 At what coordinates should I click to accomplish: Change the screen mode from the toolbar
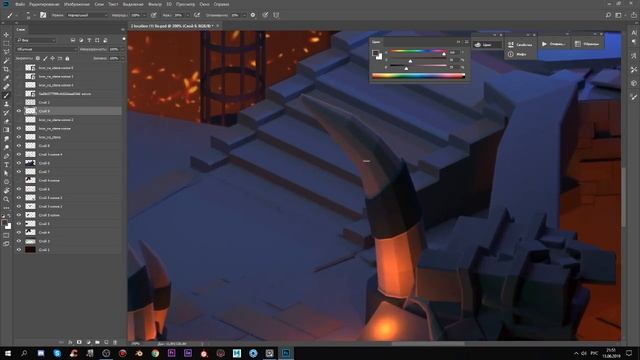point(6,244)
